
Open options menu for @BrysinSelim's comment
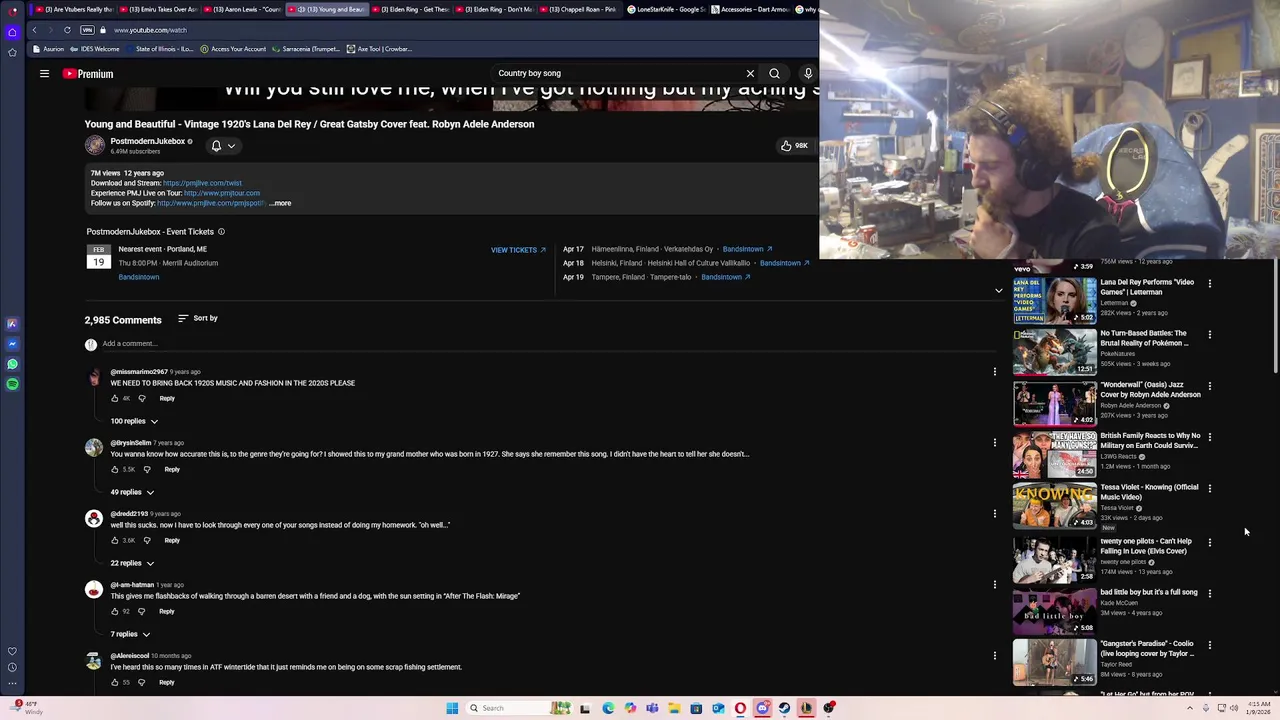(x=994, y=443)
